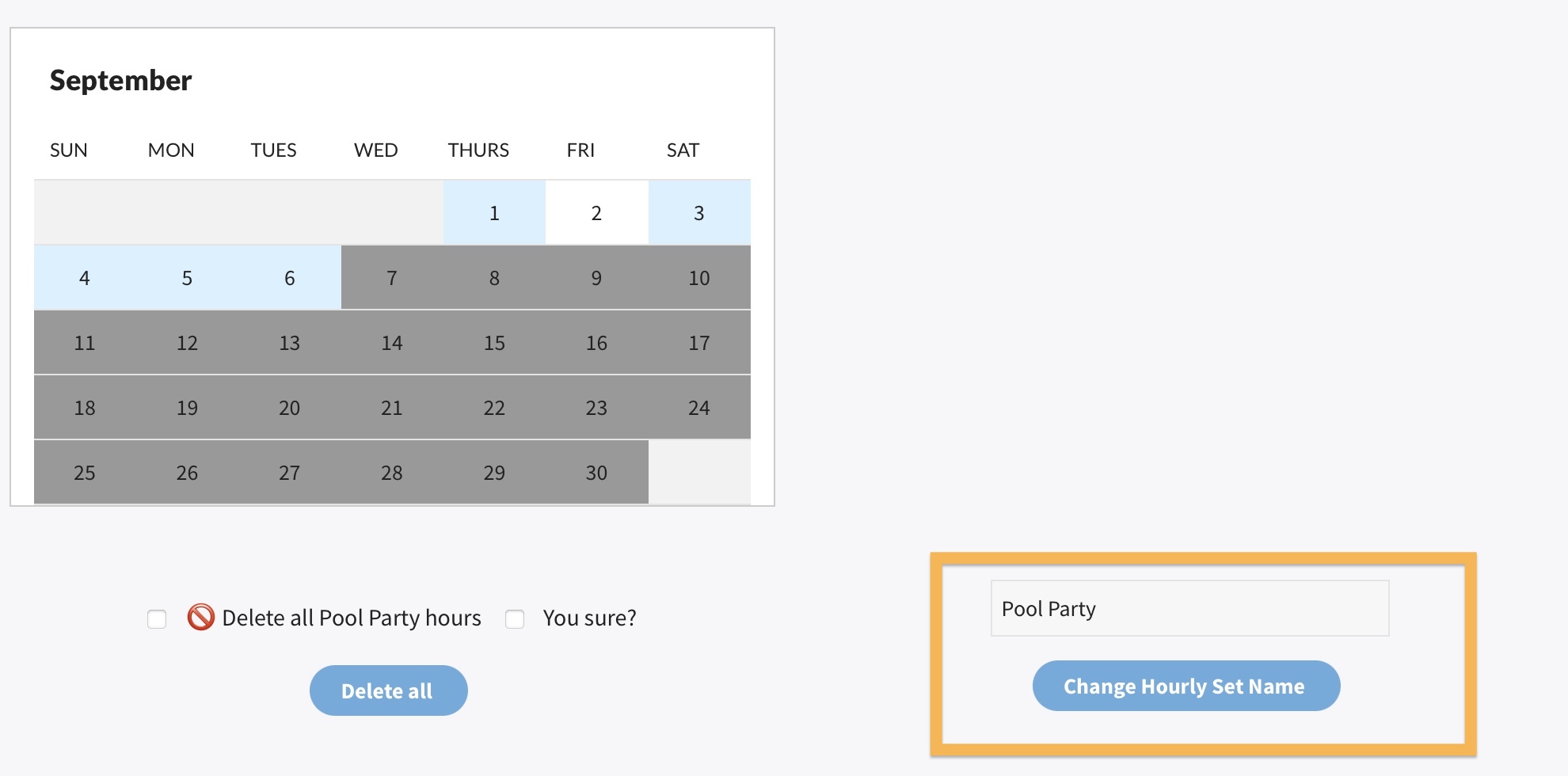This screenshot has height=776, width=1568.
Task: Pick Saturday September 3
Action: click(x=698, y=213)
